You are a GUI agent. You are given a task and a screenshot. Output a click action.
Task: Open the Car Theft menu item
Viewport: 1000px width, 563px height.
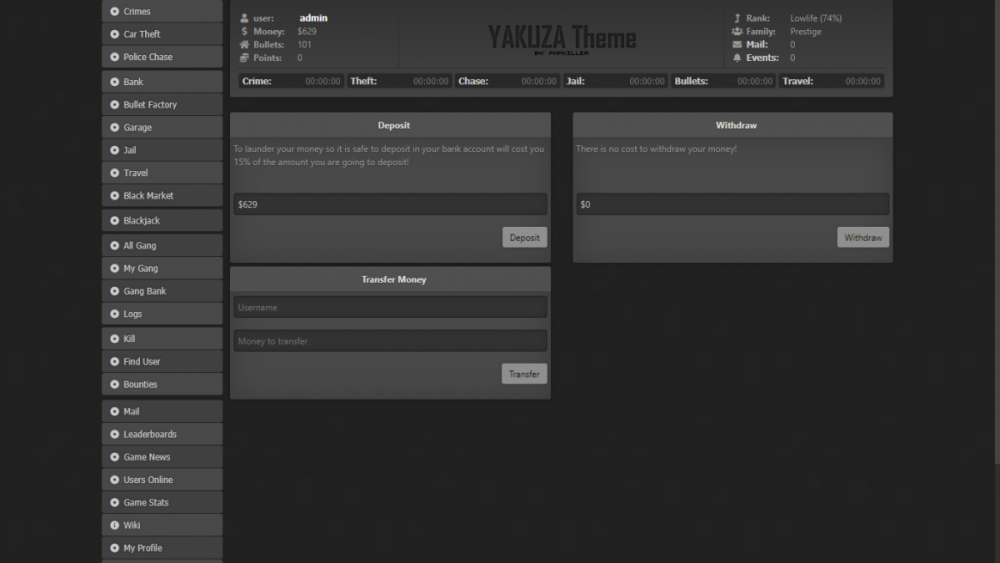(141, 34)
